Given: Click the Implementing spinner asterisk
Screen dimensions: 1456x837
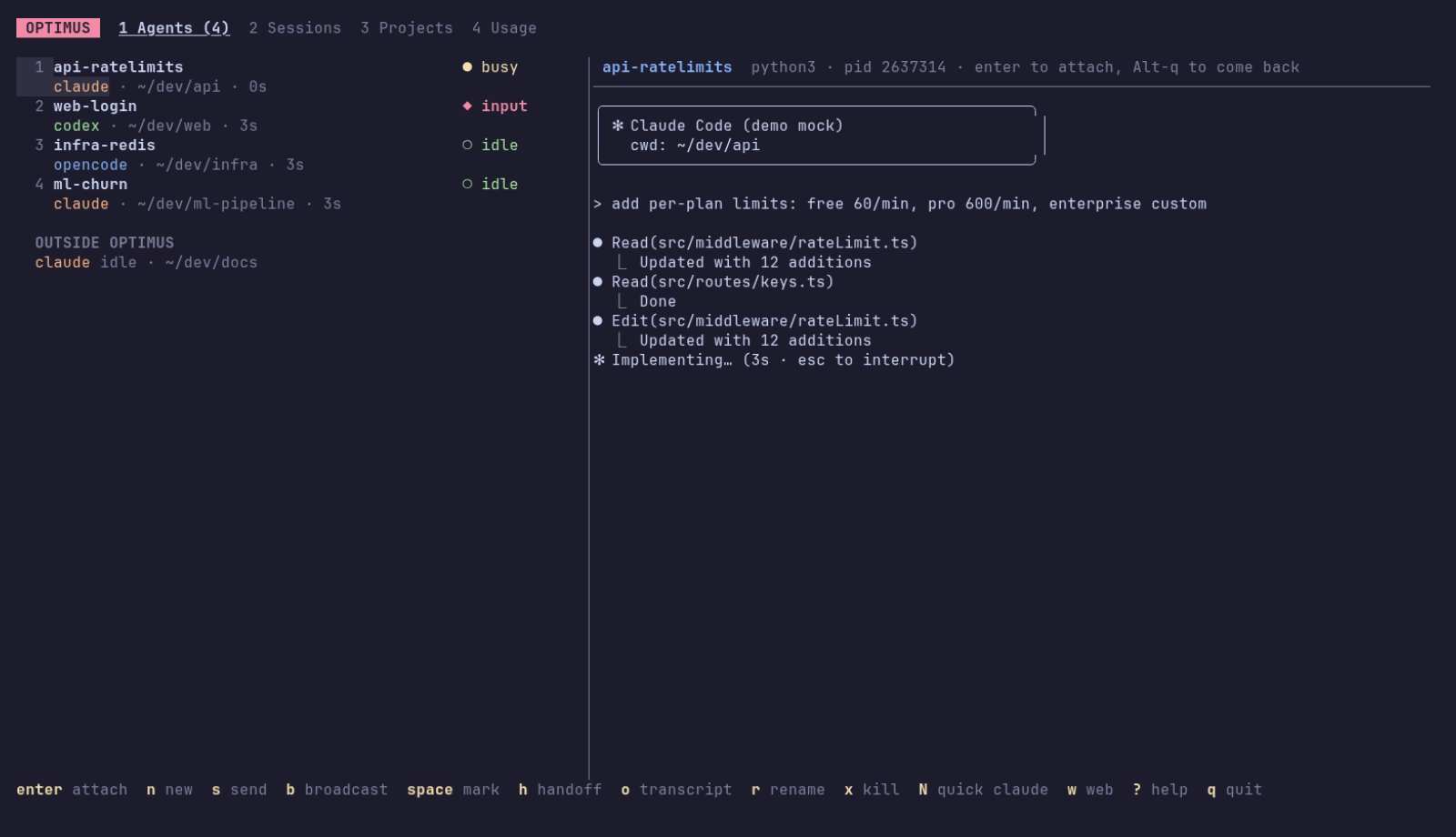Looking at the screenshot, I should point(599,360).
